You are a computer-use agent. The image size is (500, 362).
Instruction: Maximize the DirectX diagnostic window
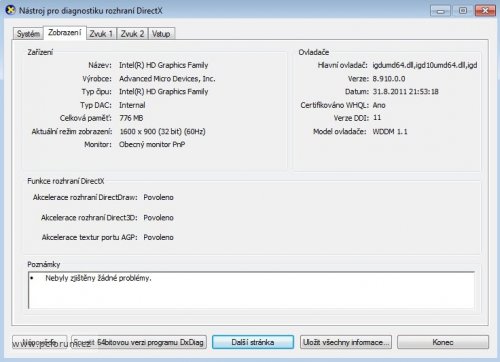[x=463, y=11]
